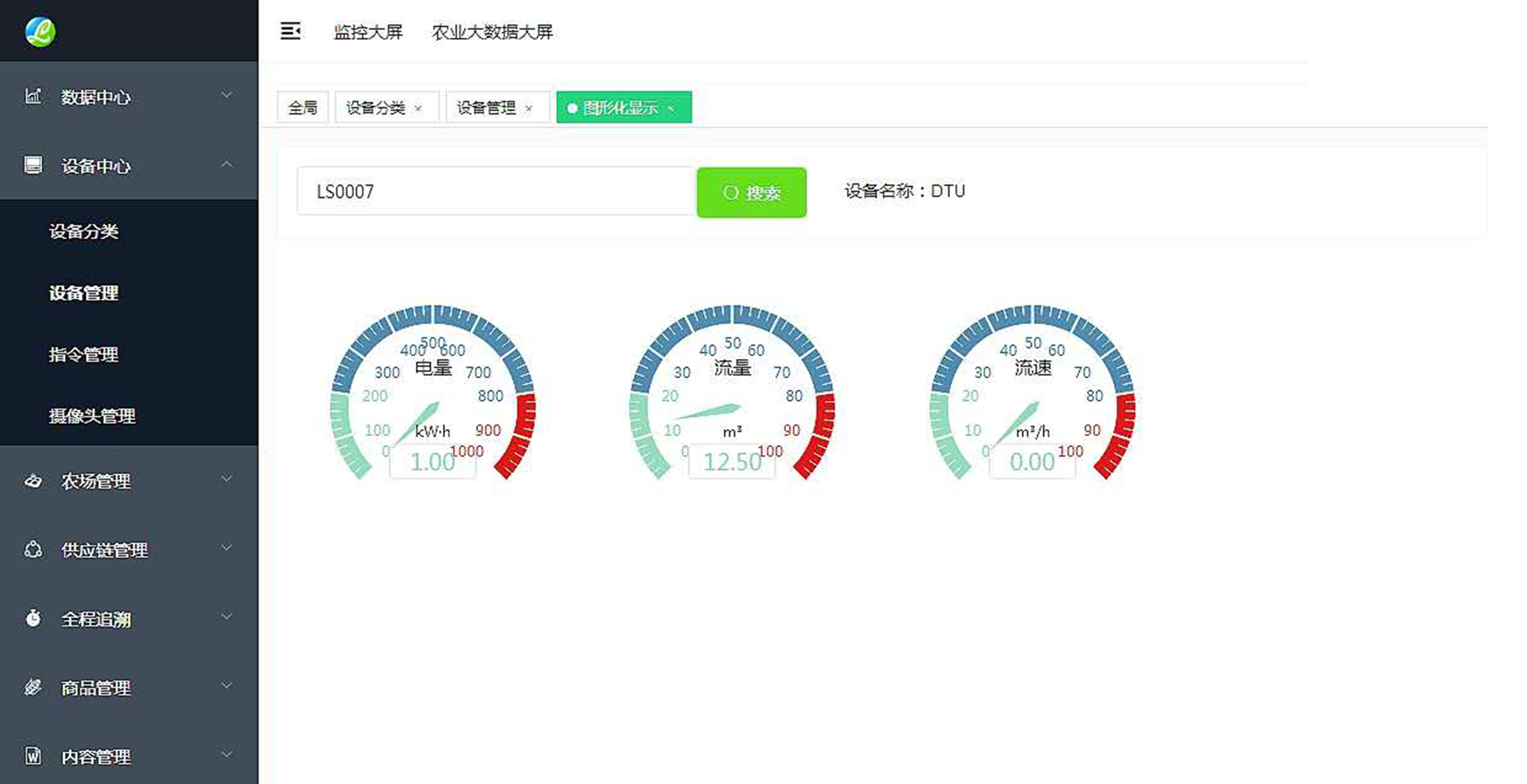Image resolution: width=1527 pixels, height=784 pixels.
Task: Click the 全程追溯 stopwatch icon
Action: [33, 618]
